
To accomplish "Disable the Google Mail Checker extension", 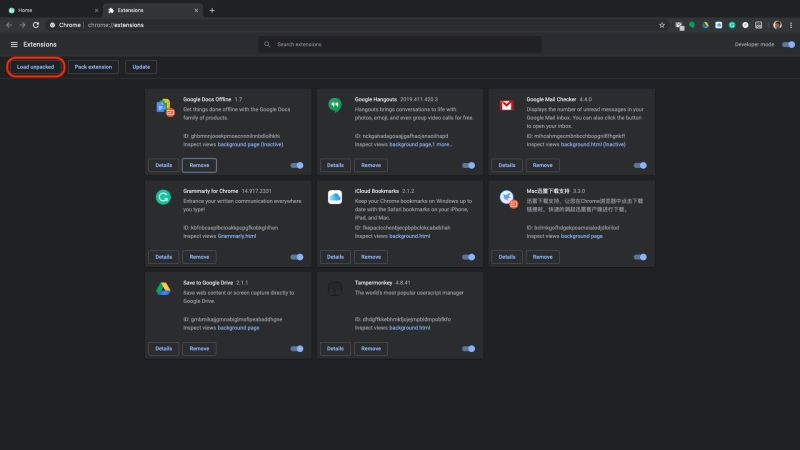I will coord(640,165).
